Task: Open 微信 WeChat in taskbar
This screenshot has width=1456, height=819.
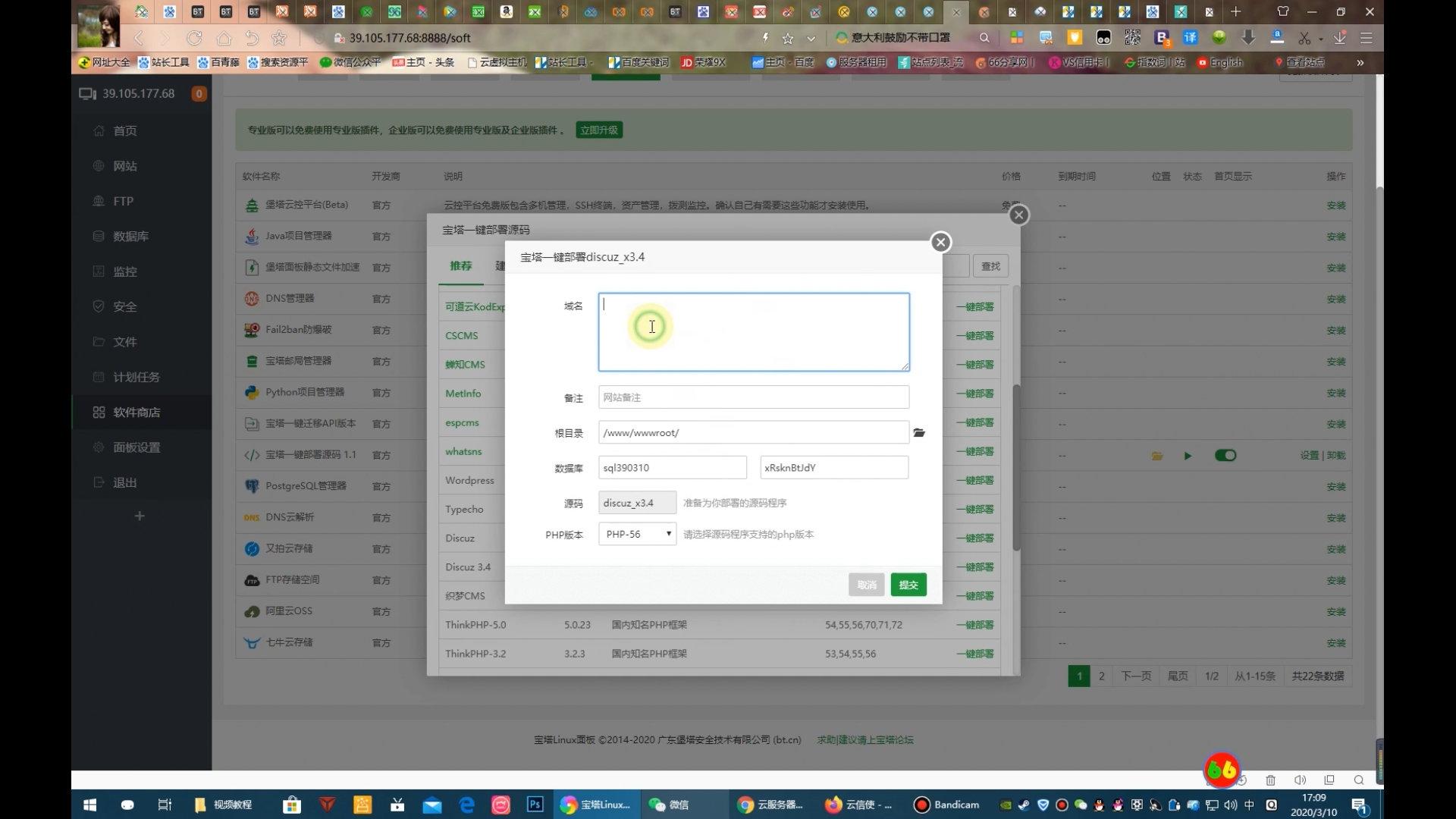Action: (669, 805)
